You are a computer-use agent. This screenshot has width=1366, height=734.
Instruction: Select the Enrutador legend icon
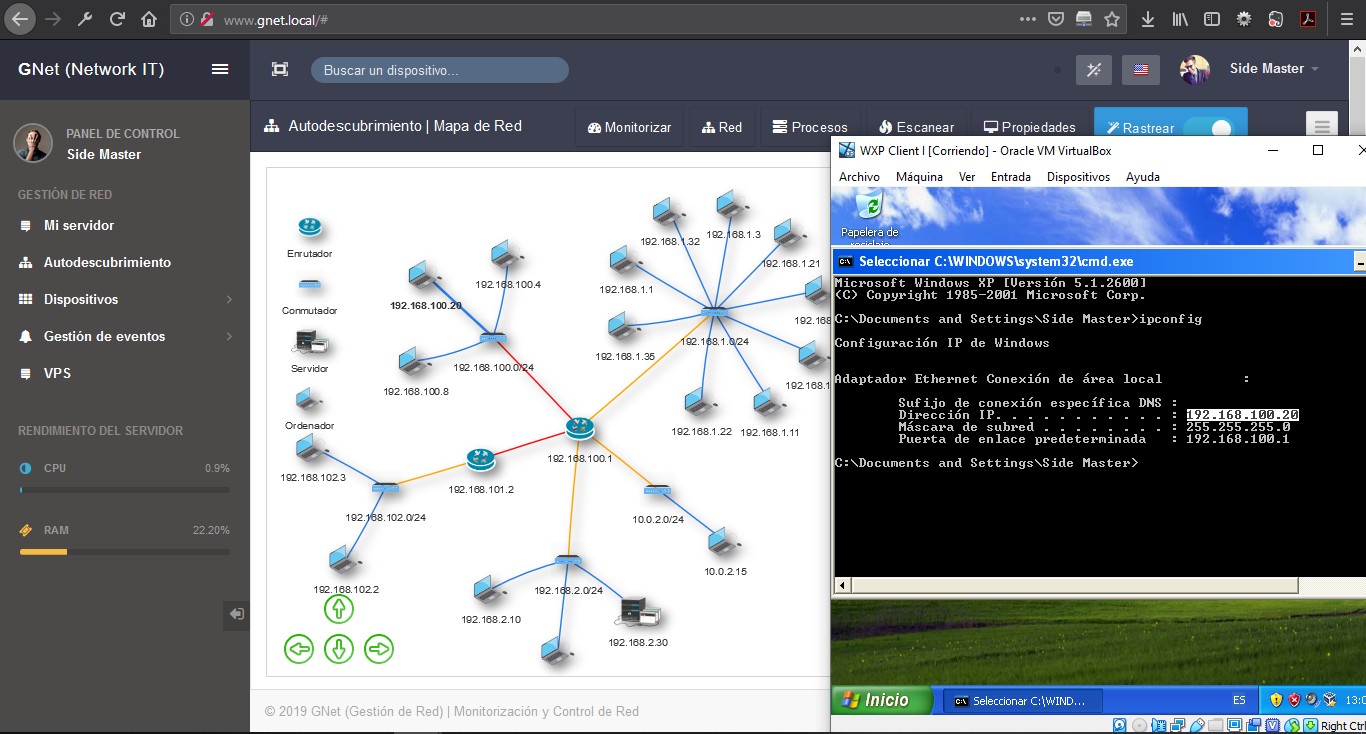(x=309, y=228)
